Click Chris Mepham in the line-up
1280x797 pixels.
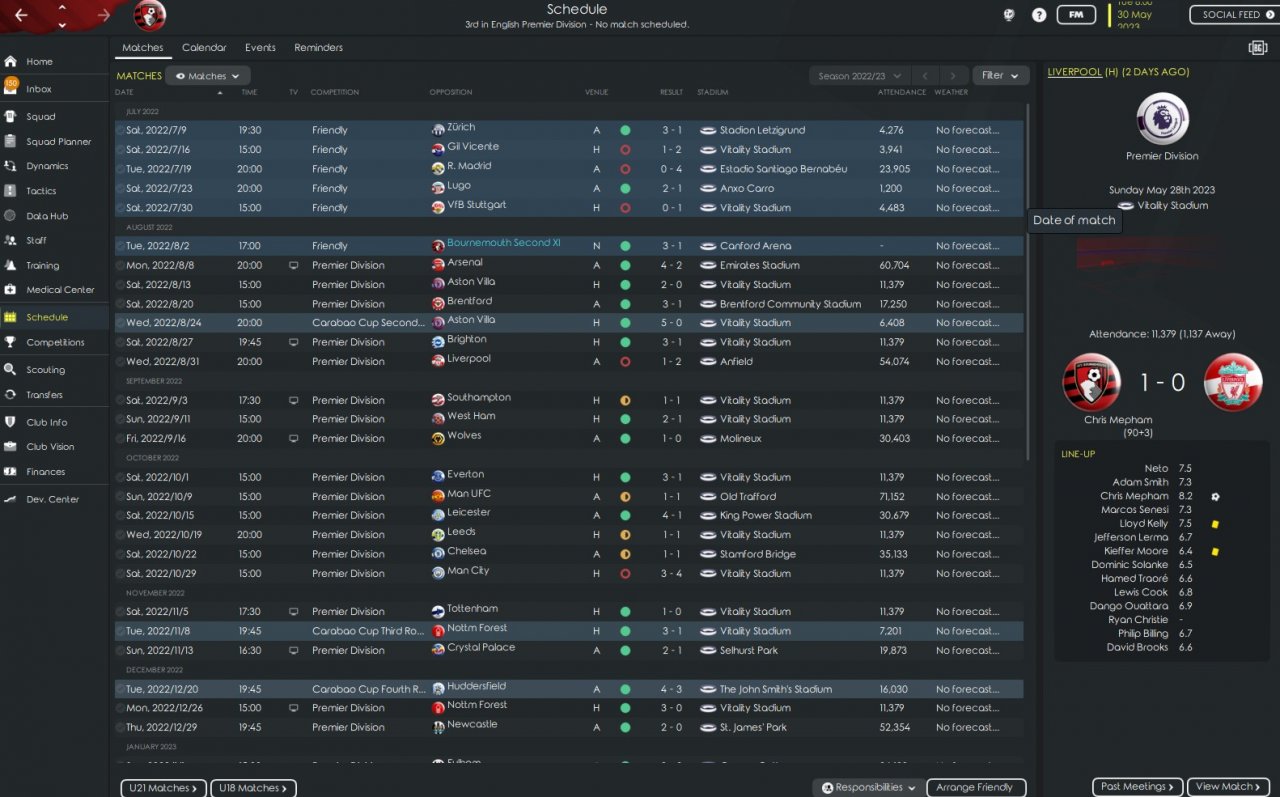coord(1134,496)
